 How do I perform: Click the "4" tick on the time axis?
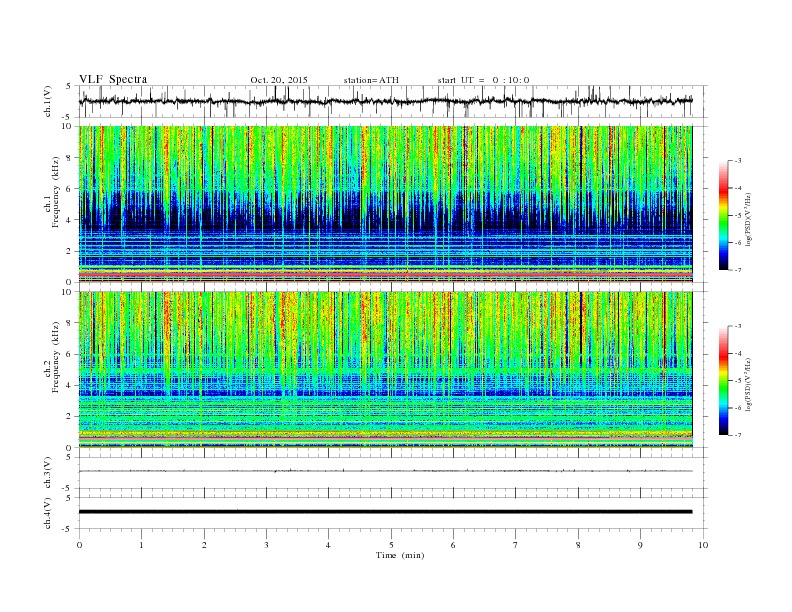coord(329,545)
